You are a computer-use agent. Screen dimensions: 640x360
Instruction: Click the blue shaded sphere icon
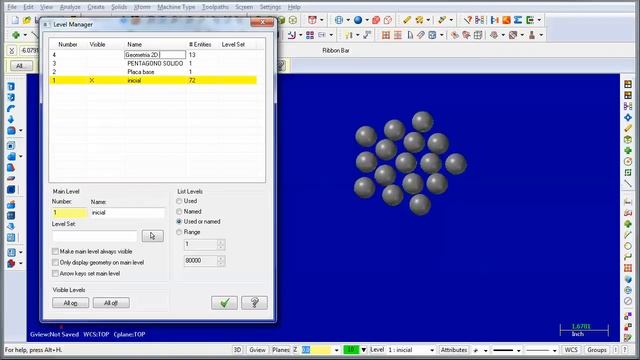pyautogui.click(x=358, y=20)
